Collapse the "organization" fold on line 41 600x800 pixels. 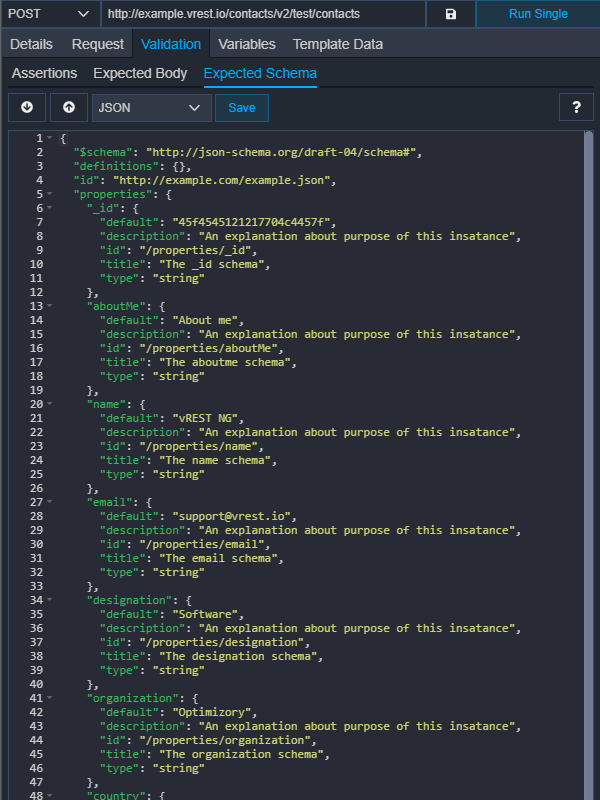tap(49, 697)
